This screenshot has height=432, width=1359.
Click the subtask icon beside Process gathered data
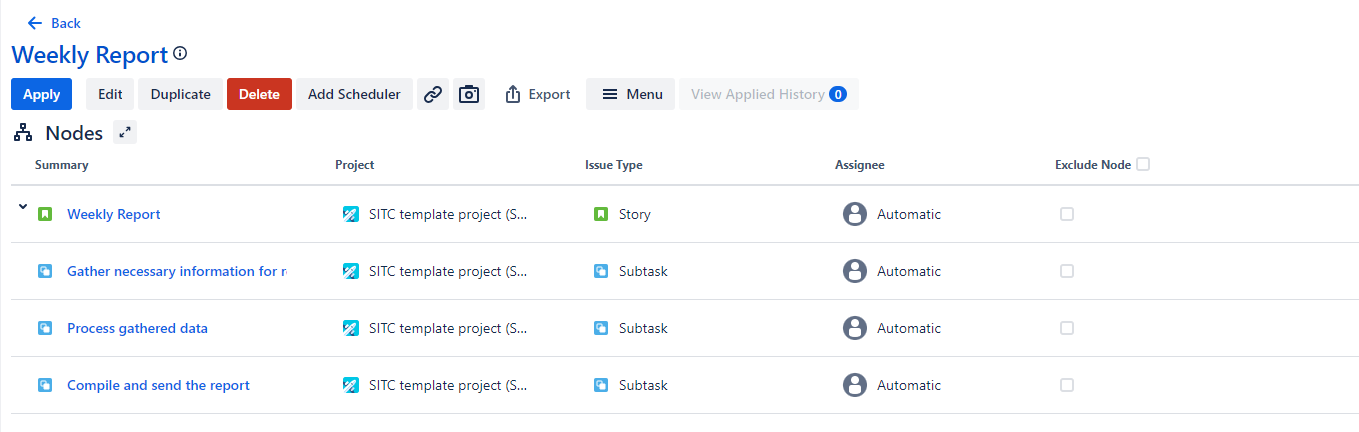click(x=45, y=328)
